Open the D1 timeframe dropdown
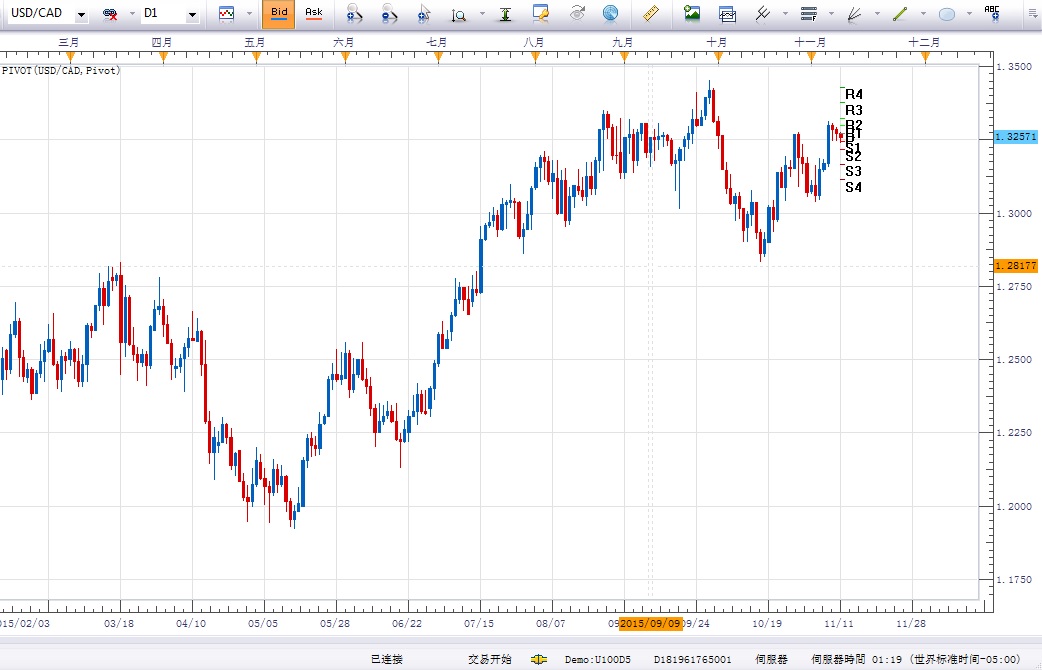This screenshot has width=1042, height=670. [x=192, y=14]
